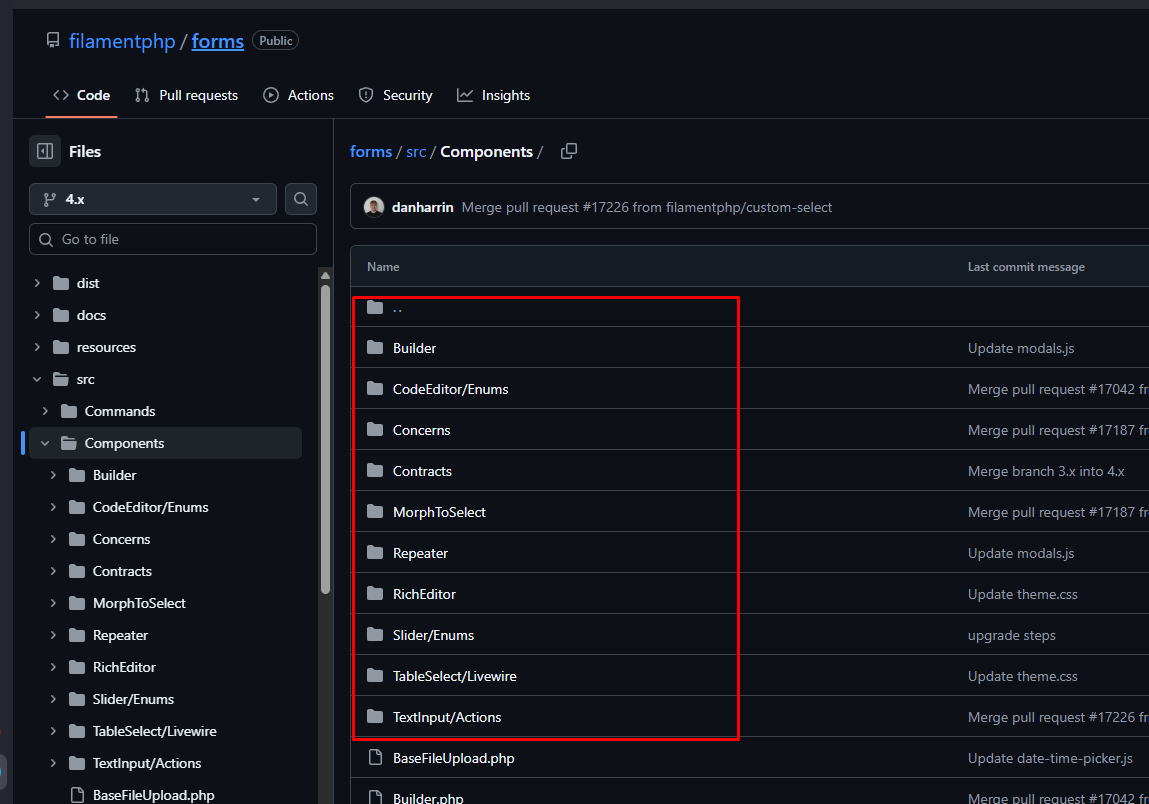Click the BaseFileUpload.php file icon in list

point(375,757)
